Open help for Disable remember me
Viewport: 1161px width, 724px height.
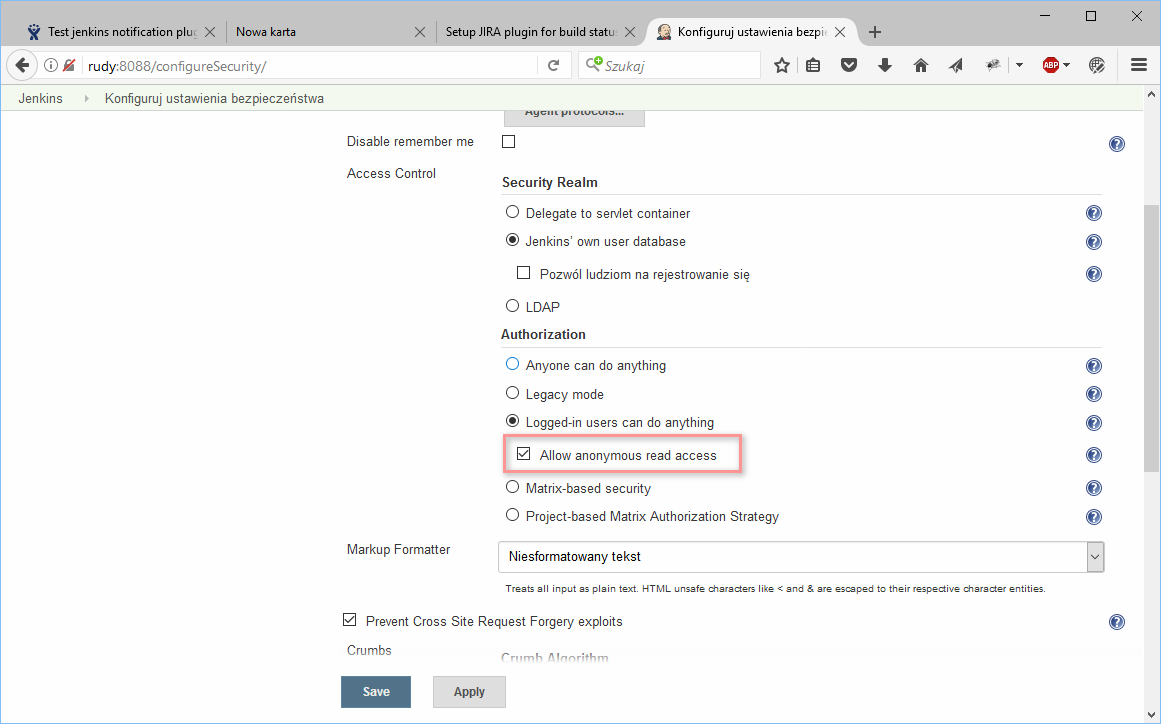(1117, 144)
